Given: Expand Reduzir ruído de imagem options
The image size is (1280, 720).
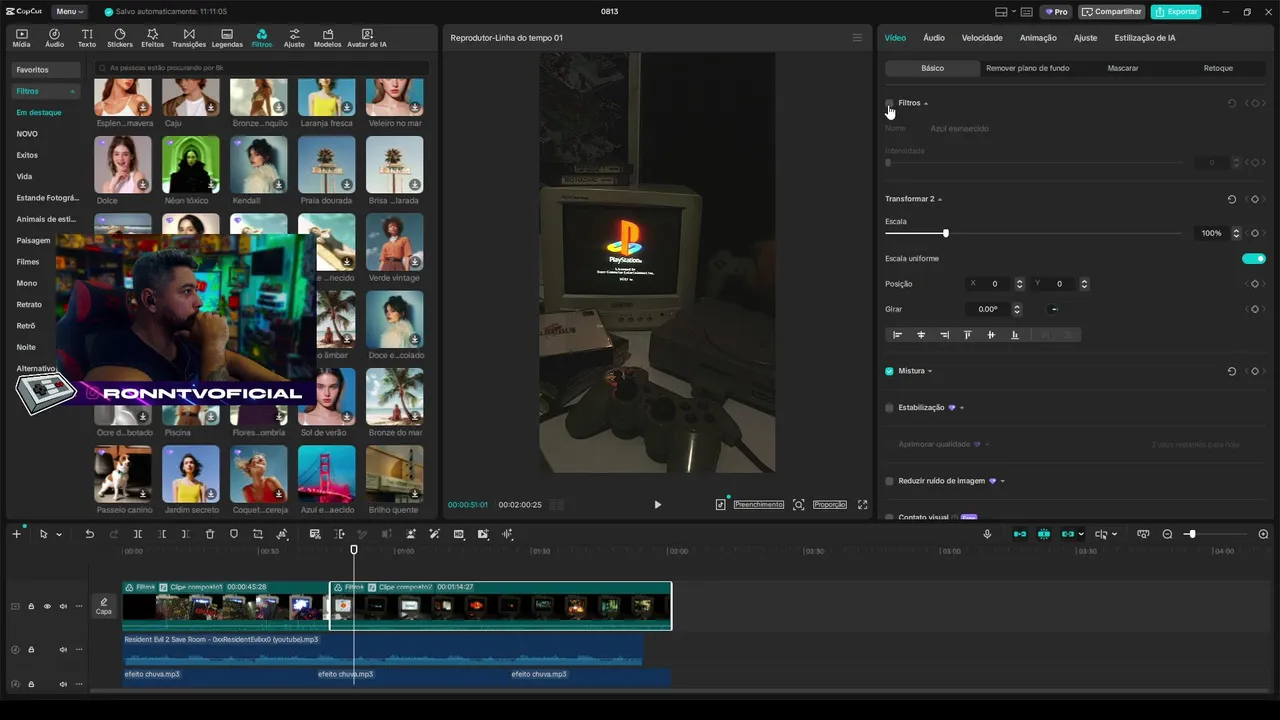Looking at the screenshot, I should pos(1003,481).
